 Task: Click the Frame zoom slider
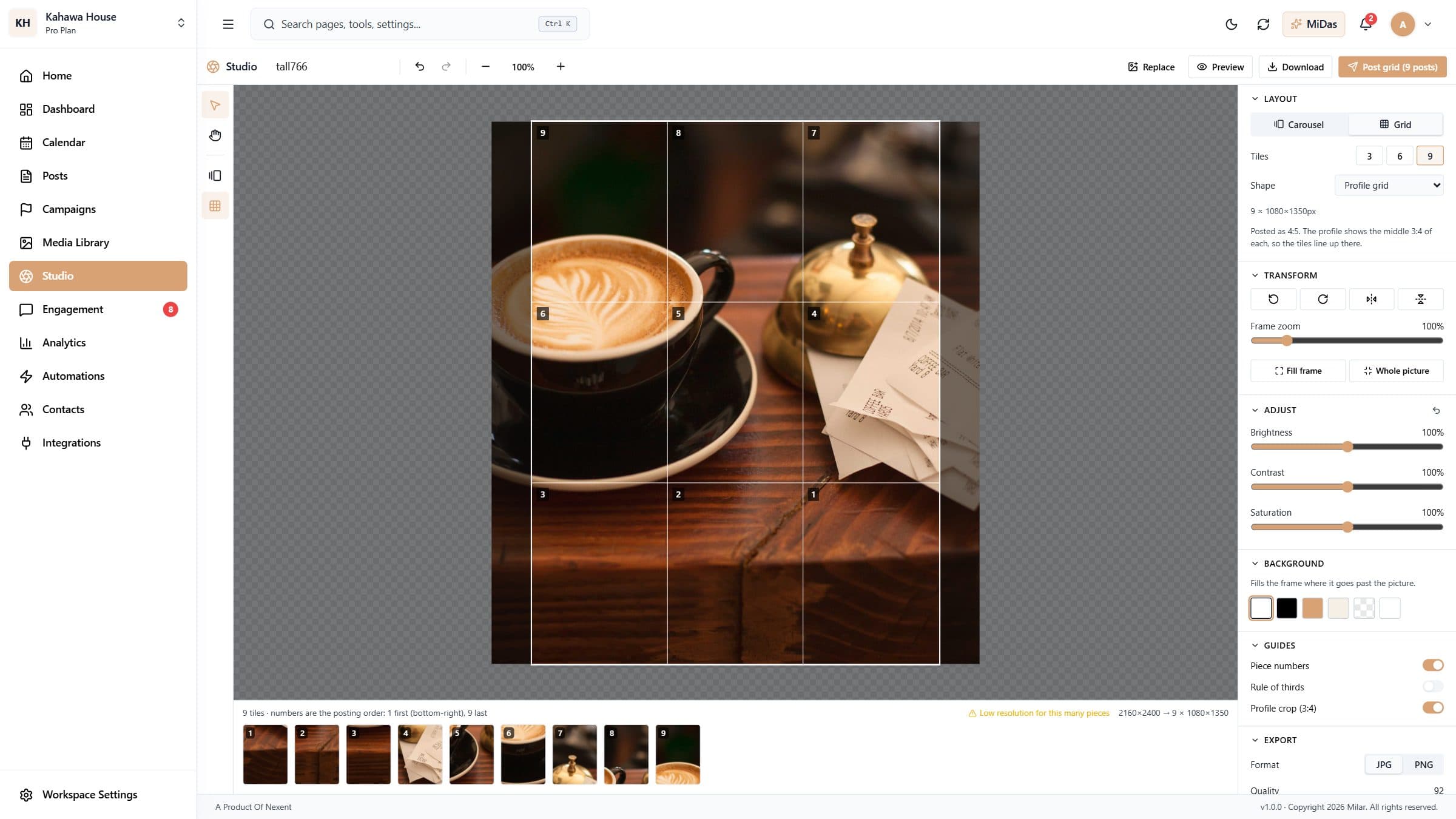[1346, 340]
